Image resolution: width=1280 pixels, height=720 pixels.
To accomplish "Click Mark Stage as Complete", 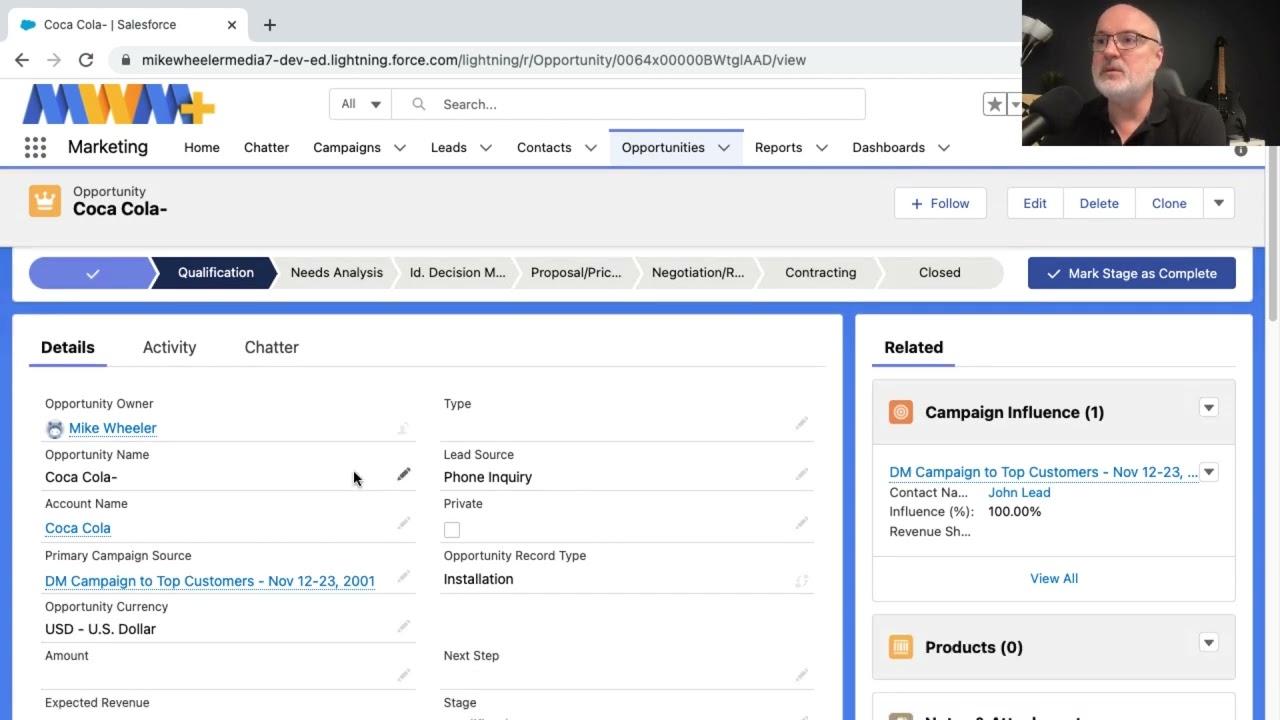I will tap(1132, 273).
